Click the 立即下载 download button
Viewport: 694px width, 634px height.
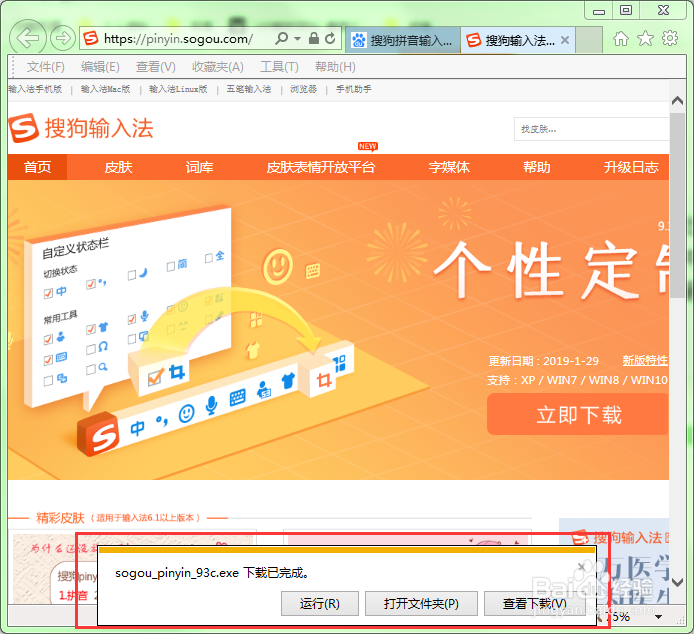click(x=578, y=414)
